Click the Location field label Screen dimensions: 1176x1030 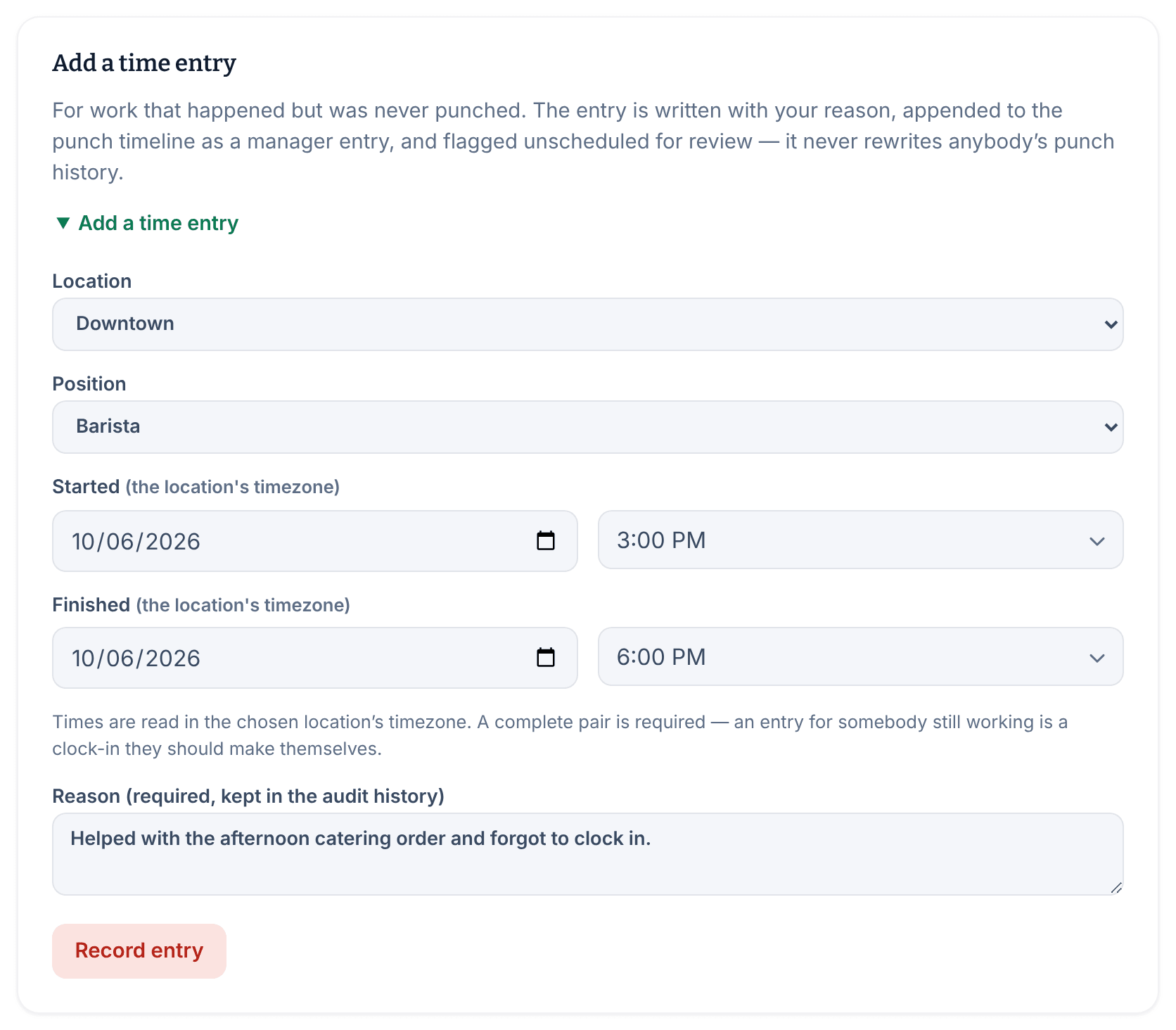click(x=92, y=281)
